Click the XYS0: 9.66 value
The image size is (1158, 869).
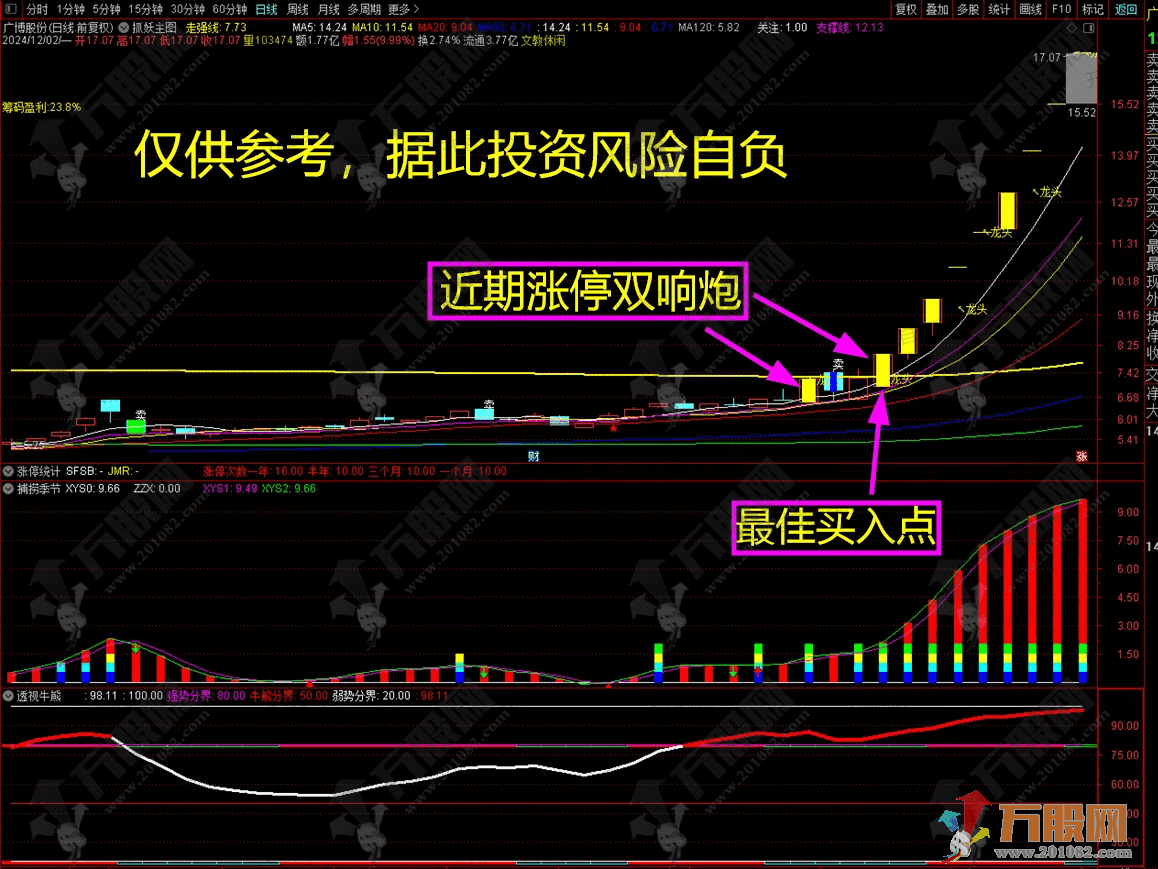click(92, 489)
